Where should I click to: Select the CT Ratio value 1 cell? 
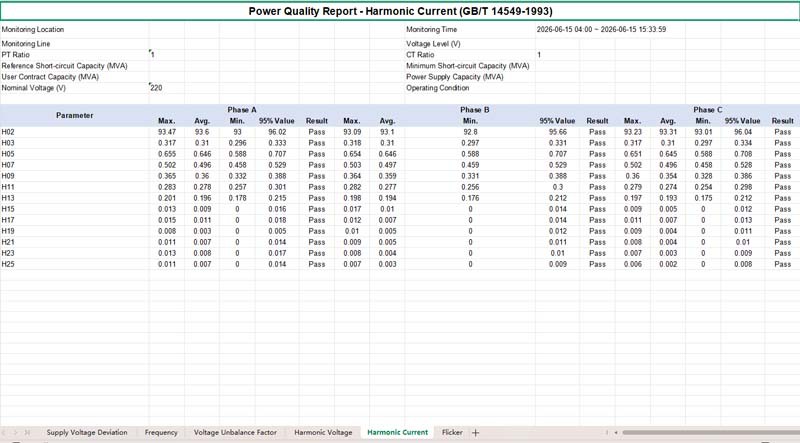(x=557, y=55)
